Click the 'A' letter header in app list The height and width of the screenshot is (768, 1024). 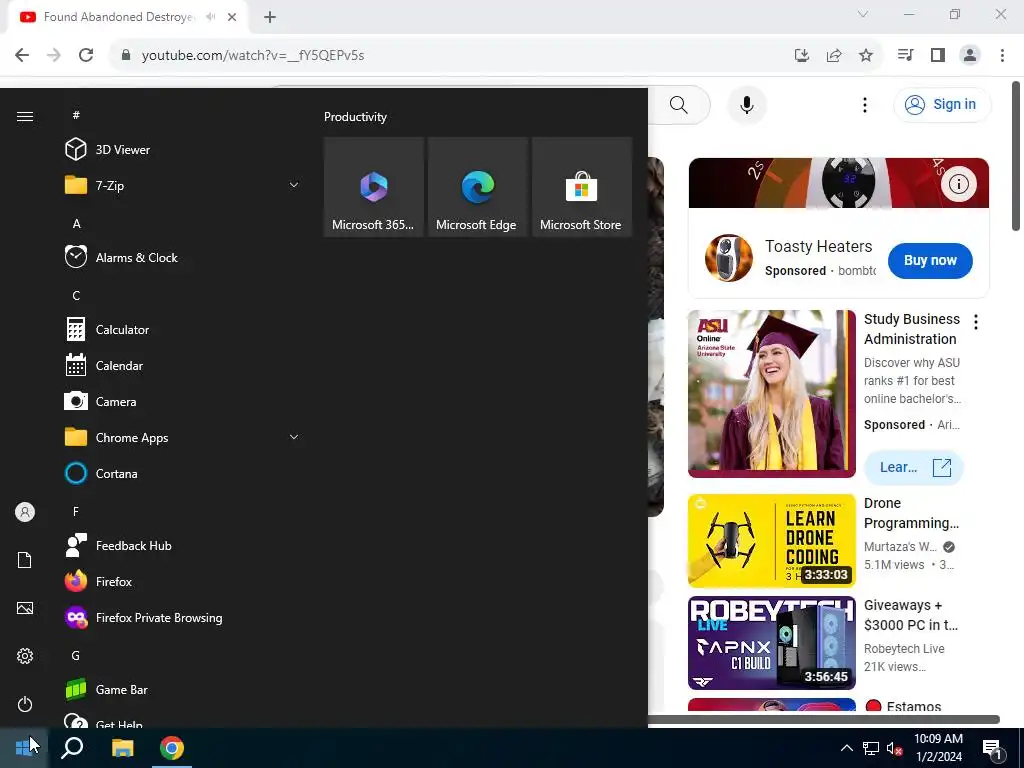(x=76, y=224)
